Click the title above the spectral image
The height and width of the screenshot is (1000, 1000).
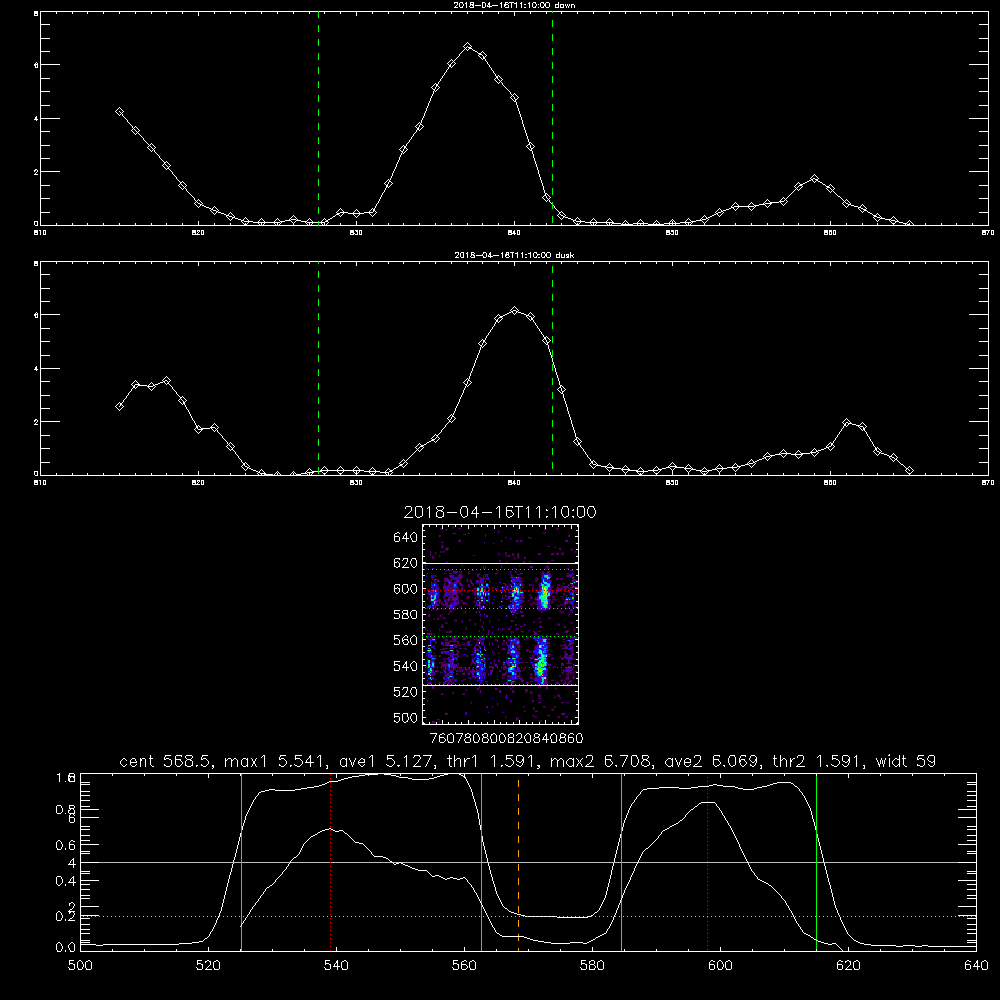coord(500,512)
